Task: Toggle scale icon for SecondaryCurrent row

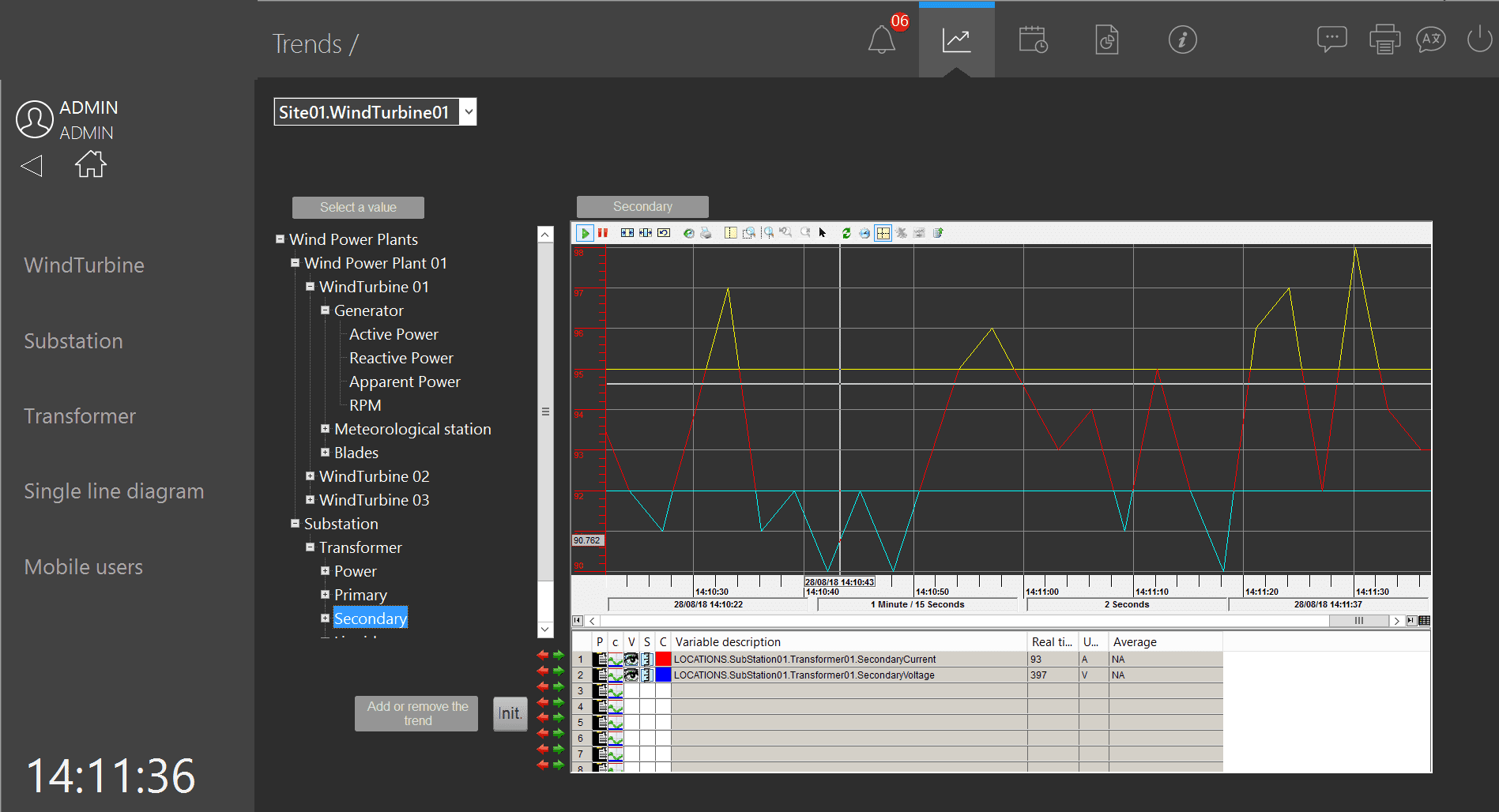Action: point(647,660)
